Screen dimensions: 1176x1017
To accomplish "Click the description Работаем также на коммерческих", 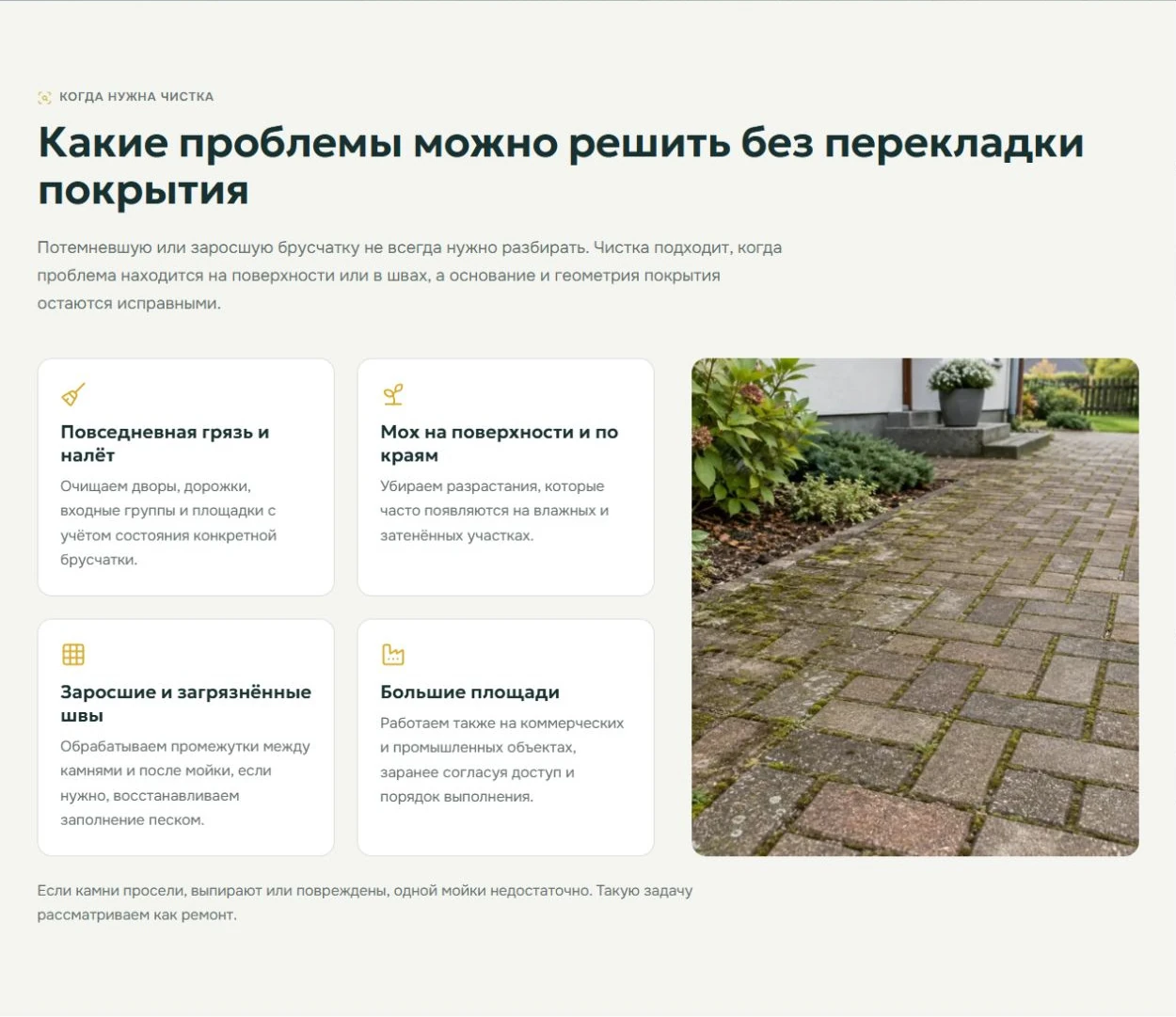I will click(501, 759).
